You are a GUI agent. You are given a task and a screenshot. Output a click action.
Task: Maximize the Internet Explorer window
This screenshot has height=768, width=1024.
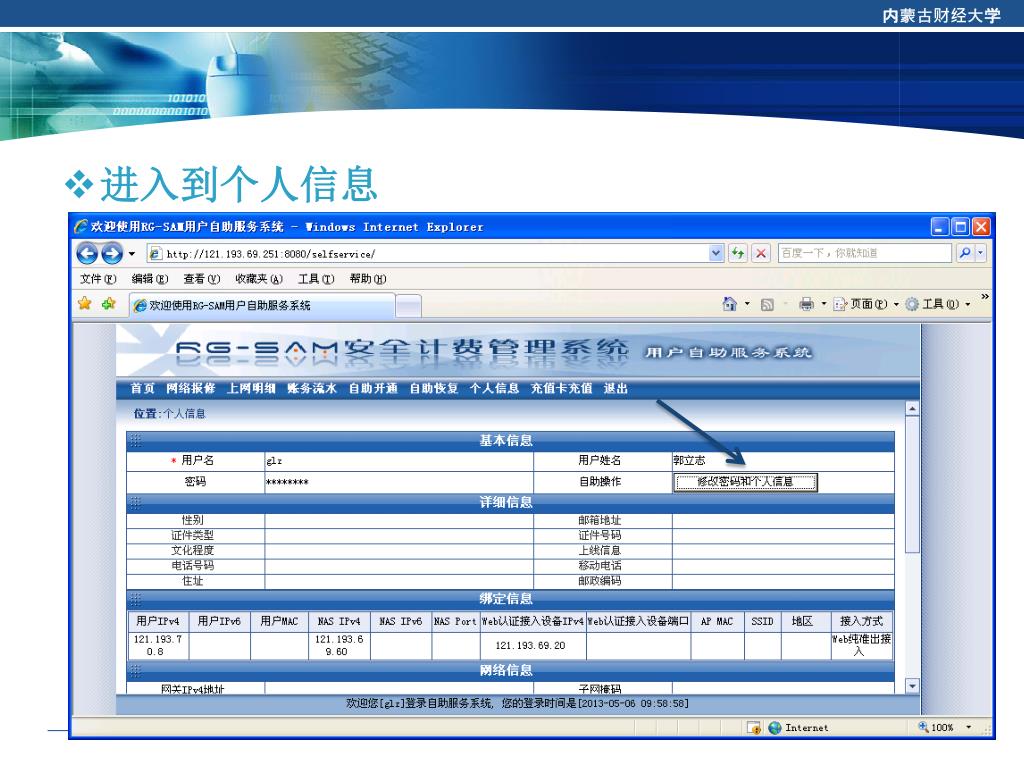[x=960, y=227]
